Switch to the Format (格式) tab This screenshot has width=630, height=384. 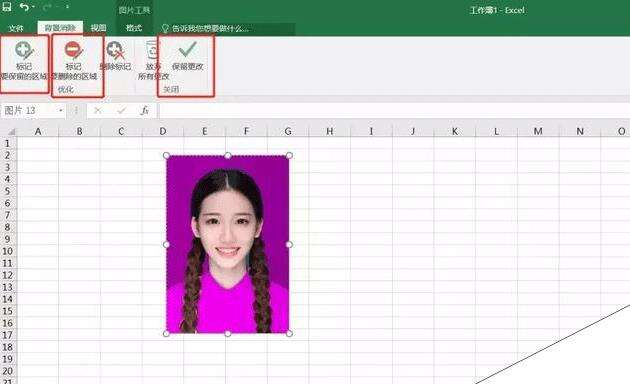134,28
